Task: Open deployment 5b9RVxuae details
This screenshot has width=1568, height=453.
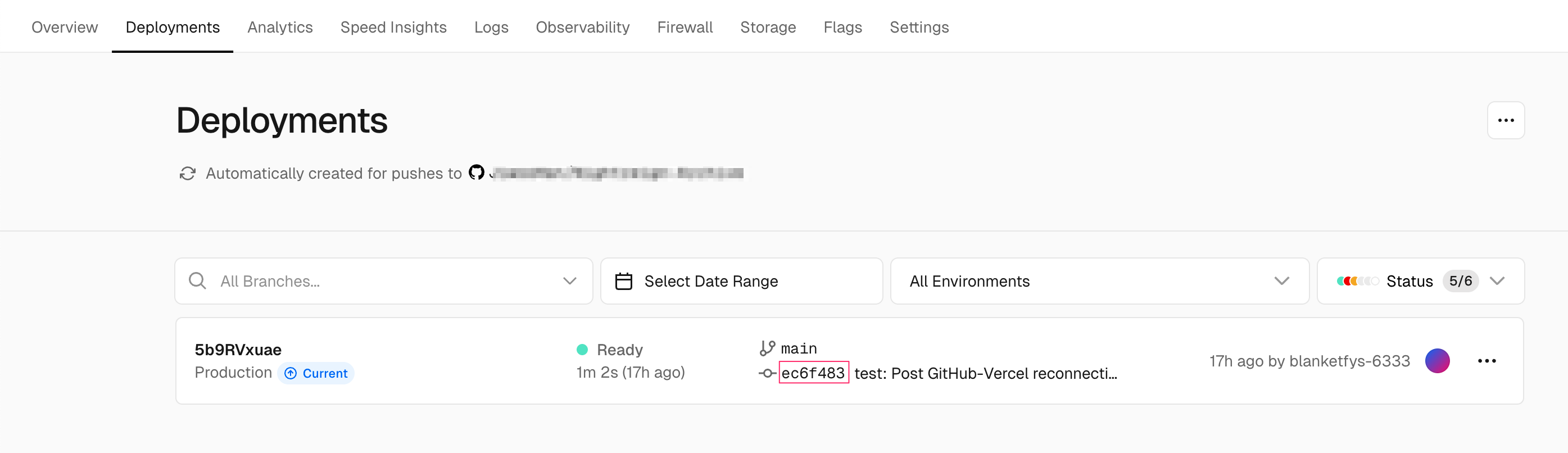Action: (238, 350)
